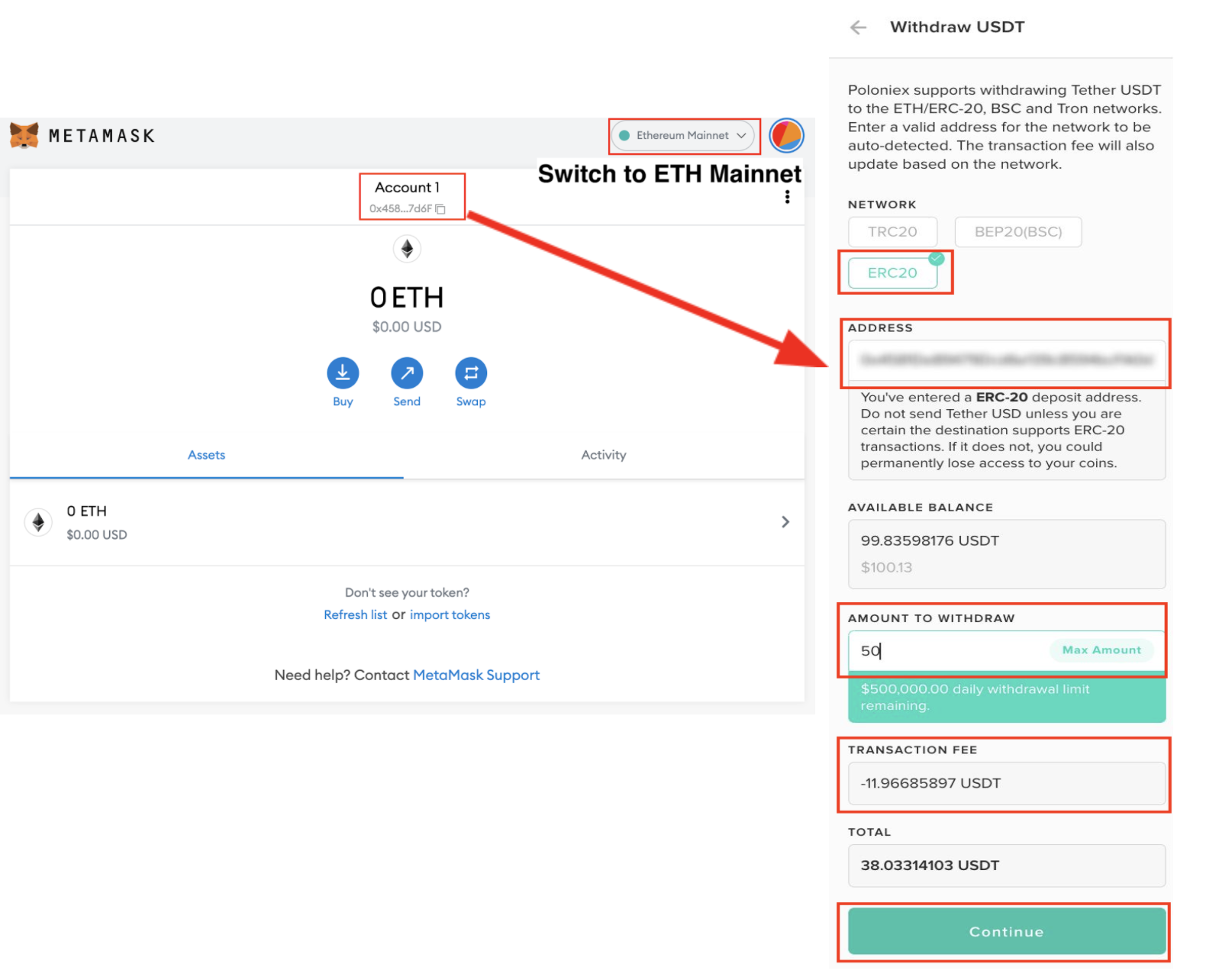Viewport: 1206px width, 980px height.
Task: Click the ETH icon in assets row
Action: point(38,523)
